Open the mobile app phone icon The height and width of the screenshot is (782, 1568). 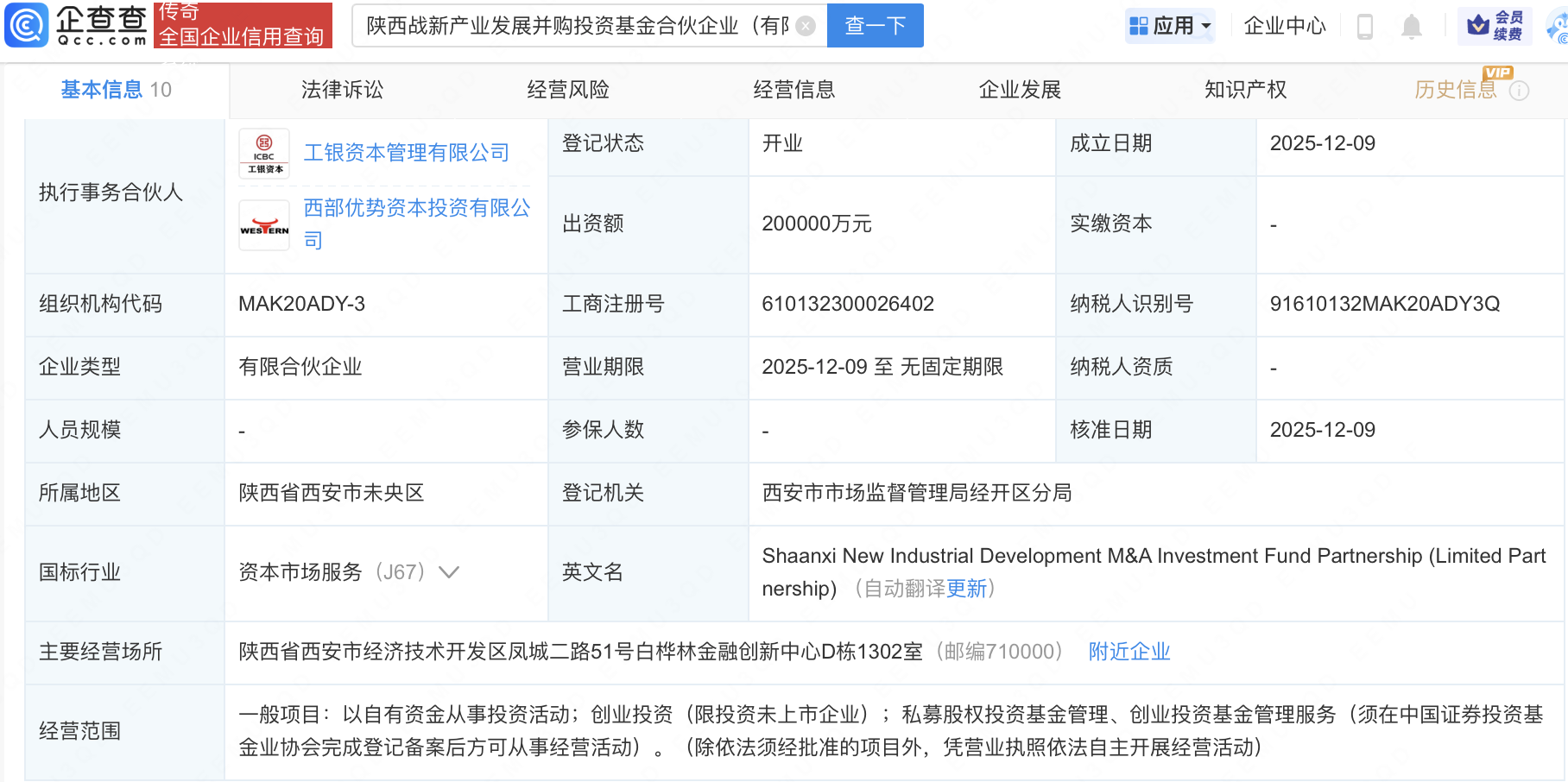click(x=1365, y=27)
